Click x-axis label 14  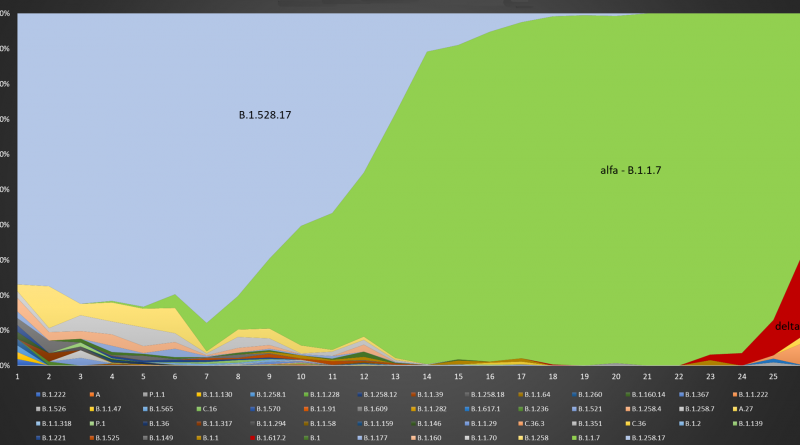point(427,377)
